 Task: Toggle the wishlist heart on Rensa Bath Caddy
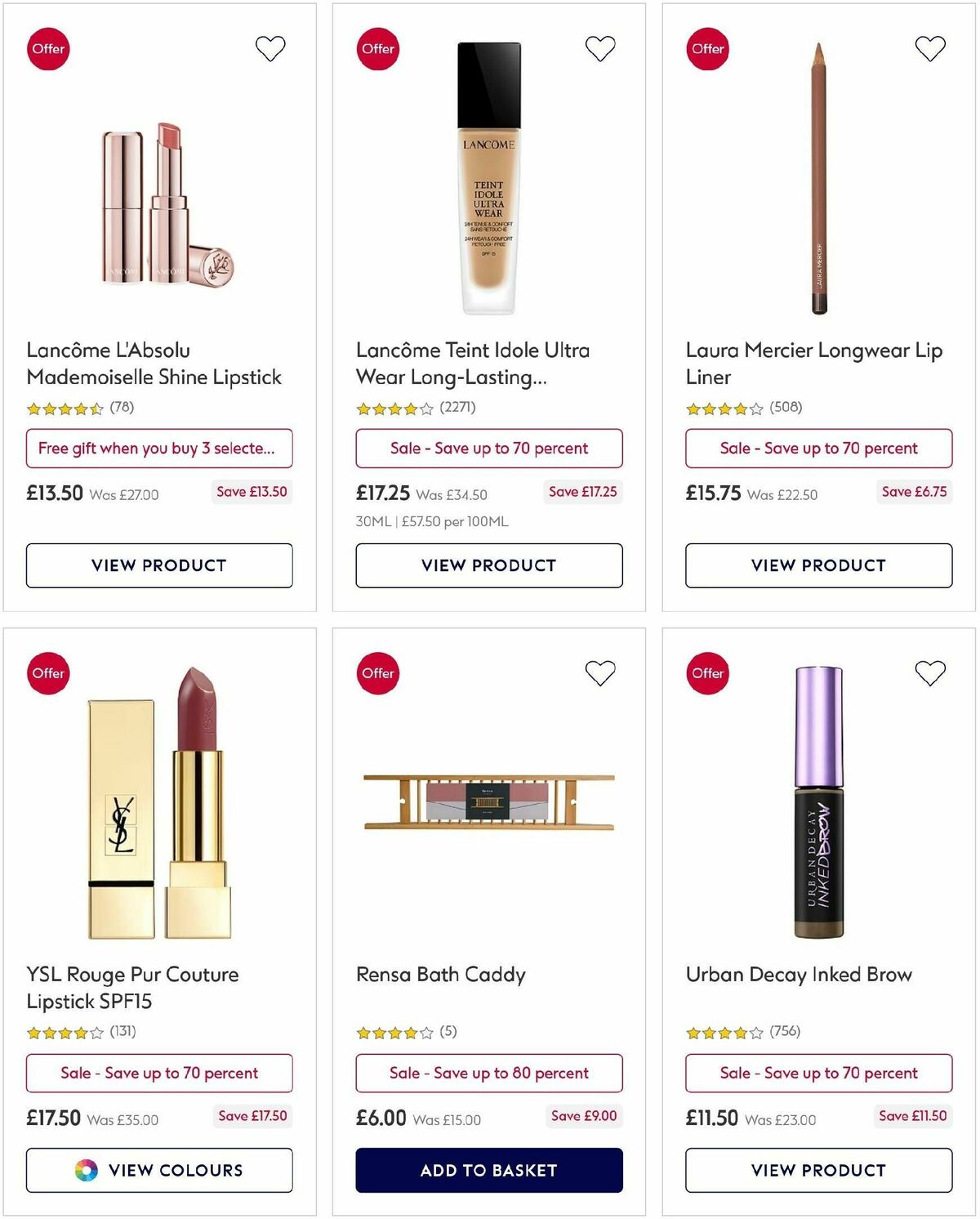tap(600, 672)
